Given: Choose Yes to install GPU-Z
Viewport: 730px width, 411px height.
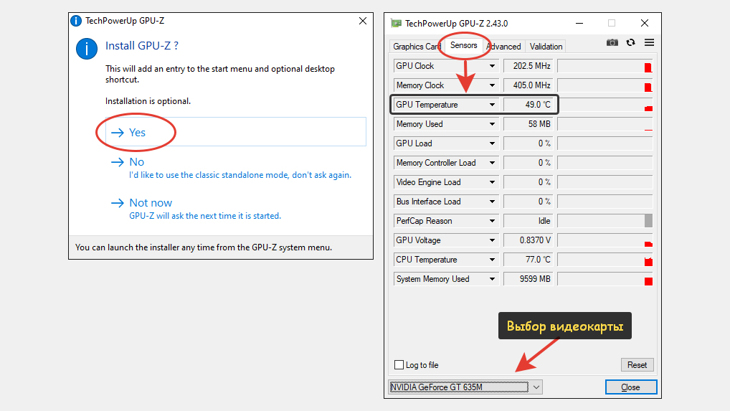Looking at the screenshot, I should [x=236, y=132].
